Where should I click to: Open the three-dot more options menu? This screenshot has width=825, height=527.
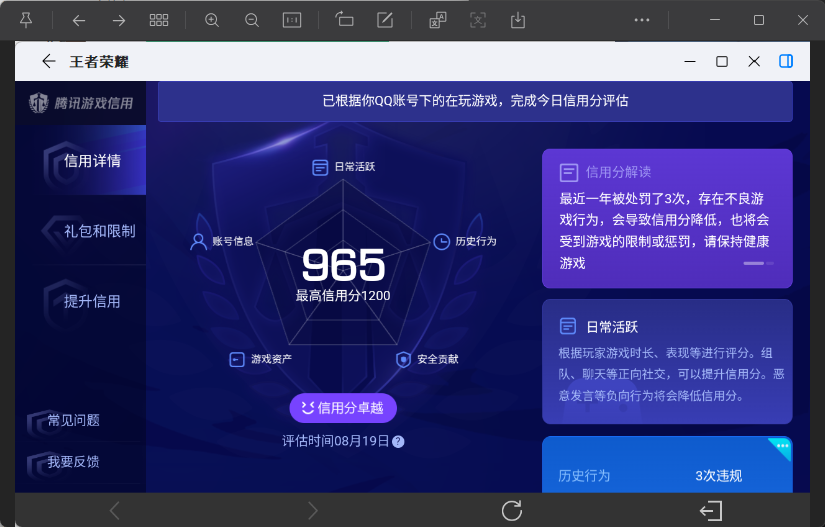click(642, 20)
